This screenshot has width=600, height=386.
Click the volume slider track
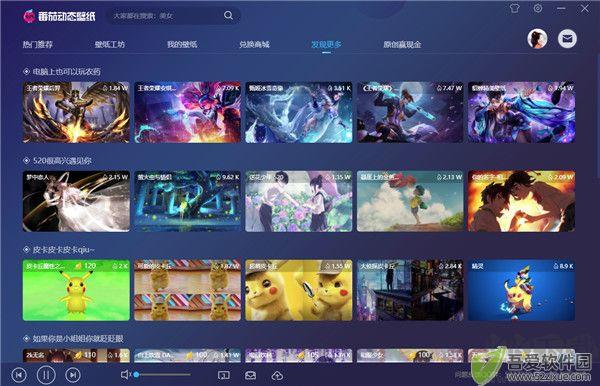pyautogui.click(x=162, y=375)
